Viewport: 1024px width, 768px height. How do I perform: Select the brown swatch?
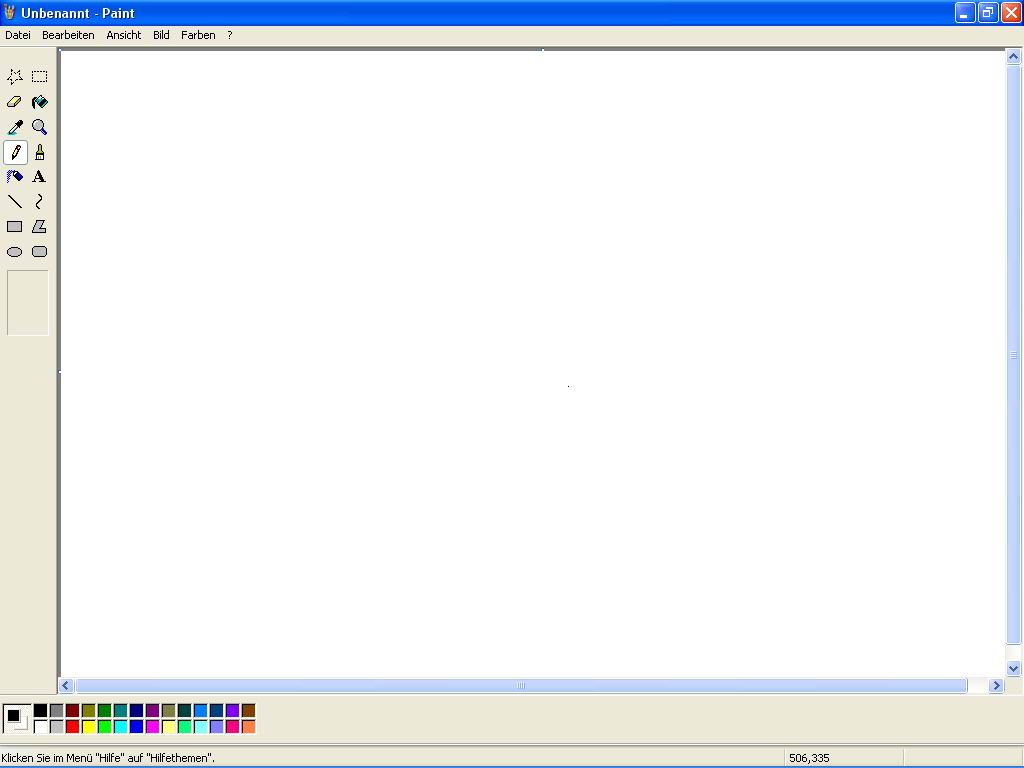pos(249,711)
